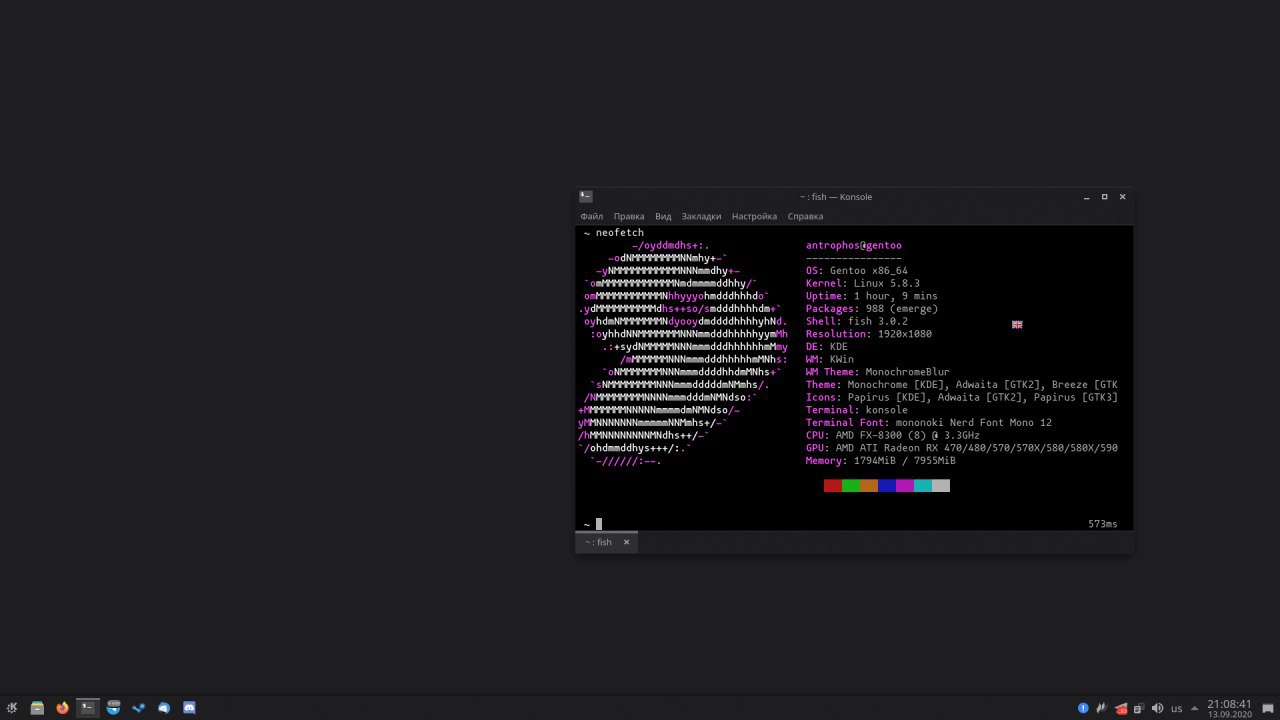Minimize the Konsole window
This screenshot has width=1280, height=720.
(1087, 197)
